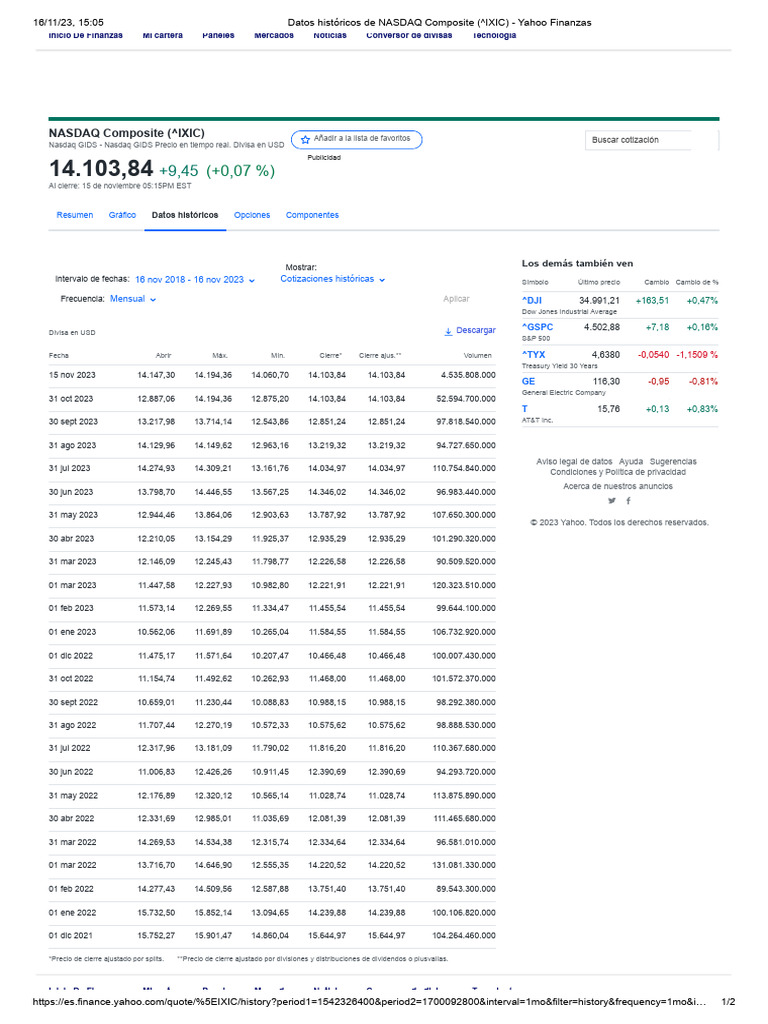Open Noticias in the top navigation
This screenshot has width=768, height=1024.
click(x=330, y=35)
